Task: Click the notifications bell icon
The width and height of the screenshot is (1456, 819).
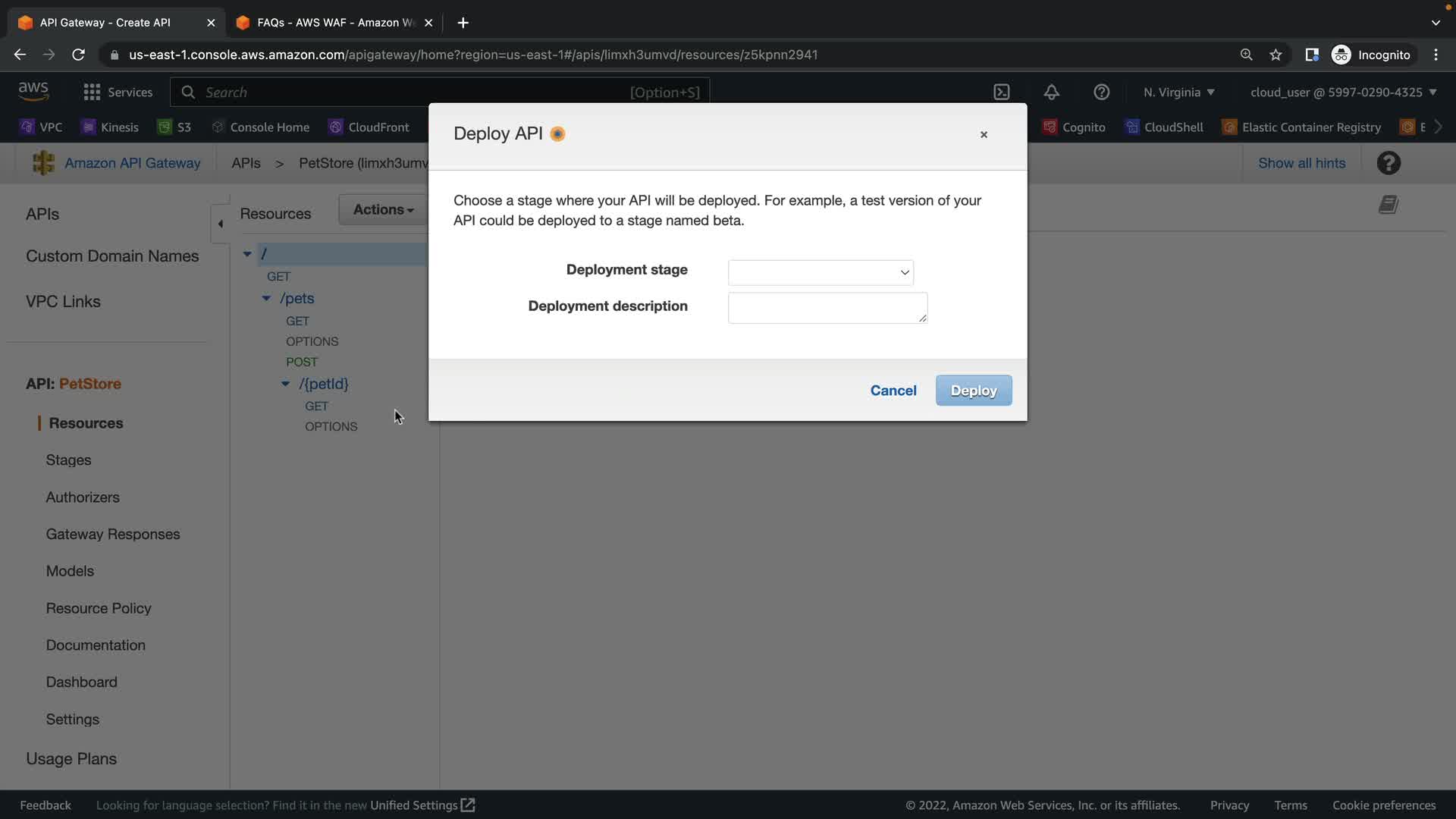Action: click(x=1051, y=93)
